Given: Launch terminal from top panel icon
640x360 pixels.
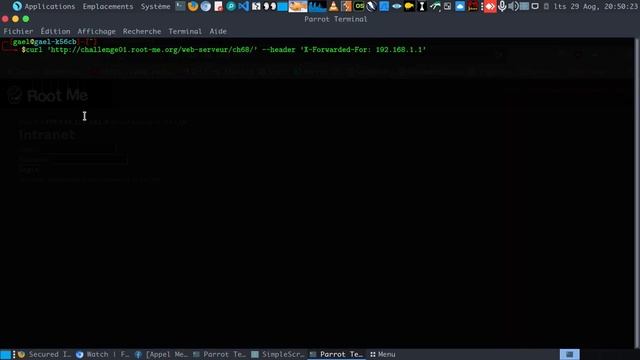Looking at the screenshot, I should pyautogui.click(x=180, y=6).
